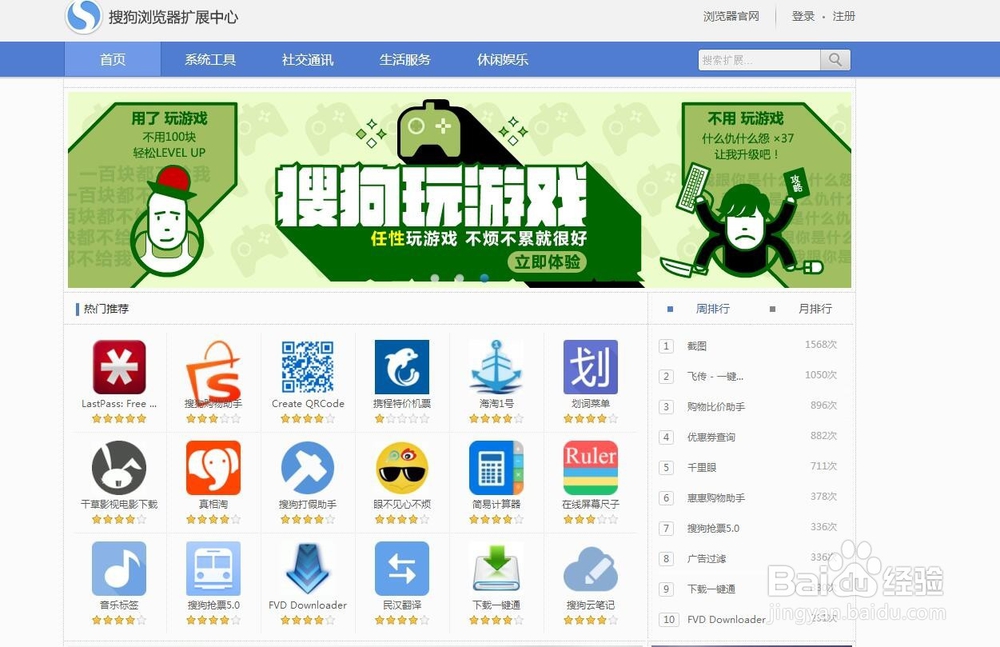Click the 民汉翻译 name label

[402, 605]
